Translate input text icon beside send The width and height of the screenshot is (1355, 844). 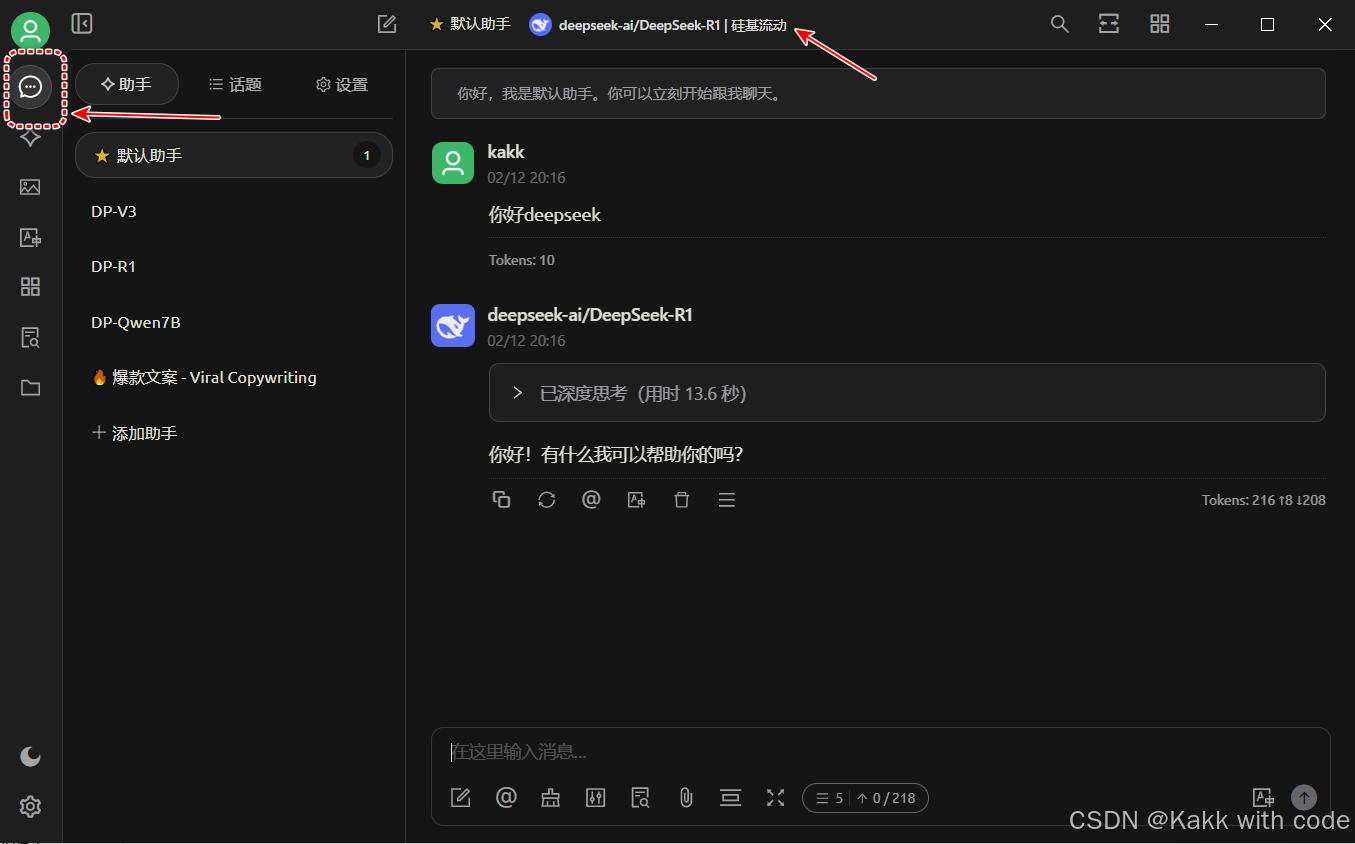click(x=1264, y=797)
